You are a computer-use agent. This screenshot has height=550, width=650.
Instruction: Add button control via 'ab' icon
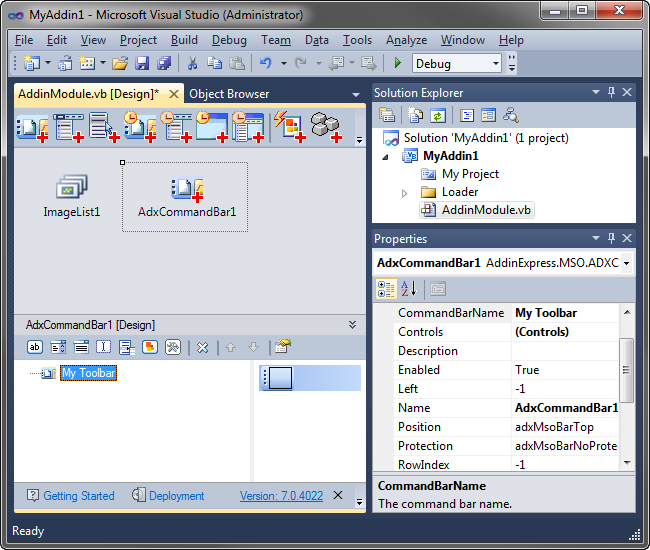pos(35,347)
